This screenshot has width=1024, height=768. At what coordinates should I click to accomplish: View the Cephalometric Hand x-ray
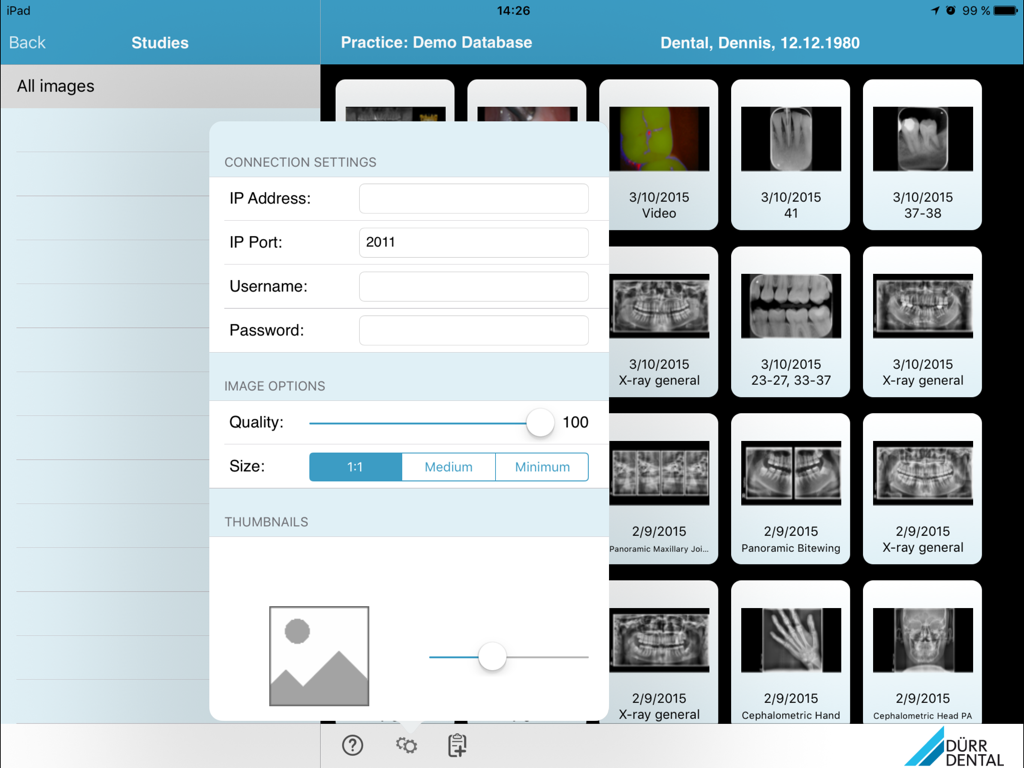coord(790,650)
